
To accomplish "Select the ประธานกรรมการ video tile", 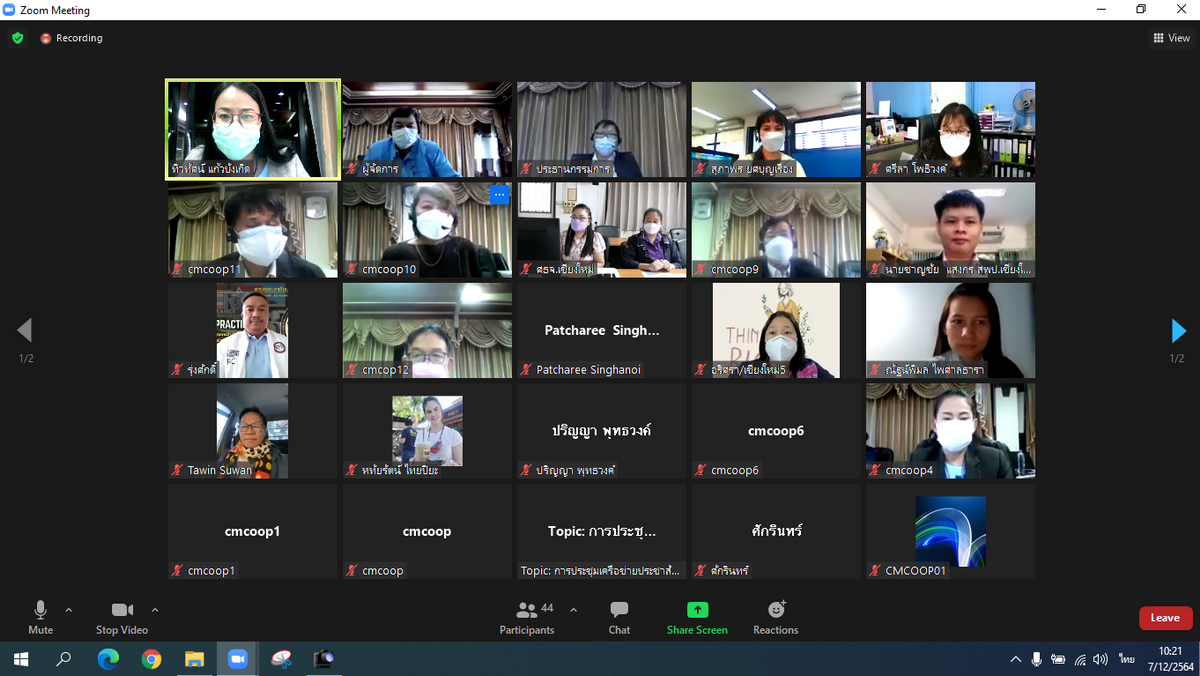I will [602, 129].
